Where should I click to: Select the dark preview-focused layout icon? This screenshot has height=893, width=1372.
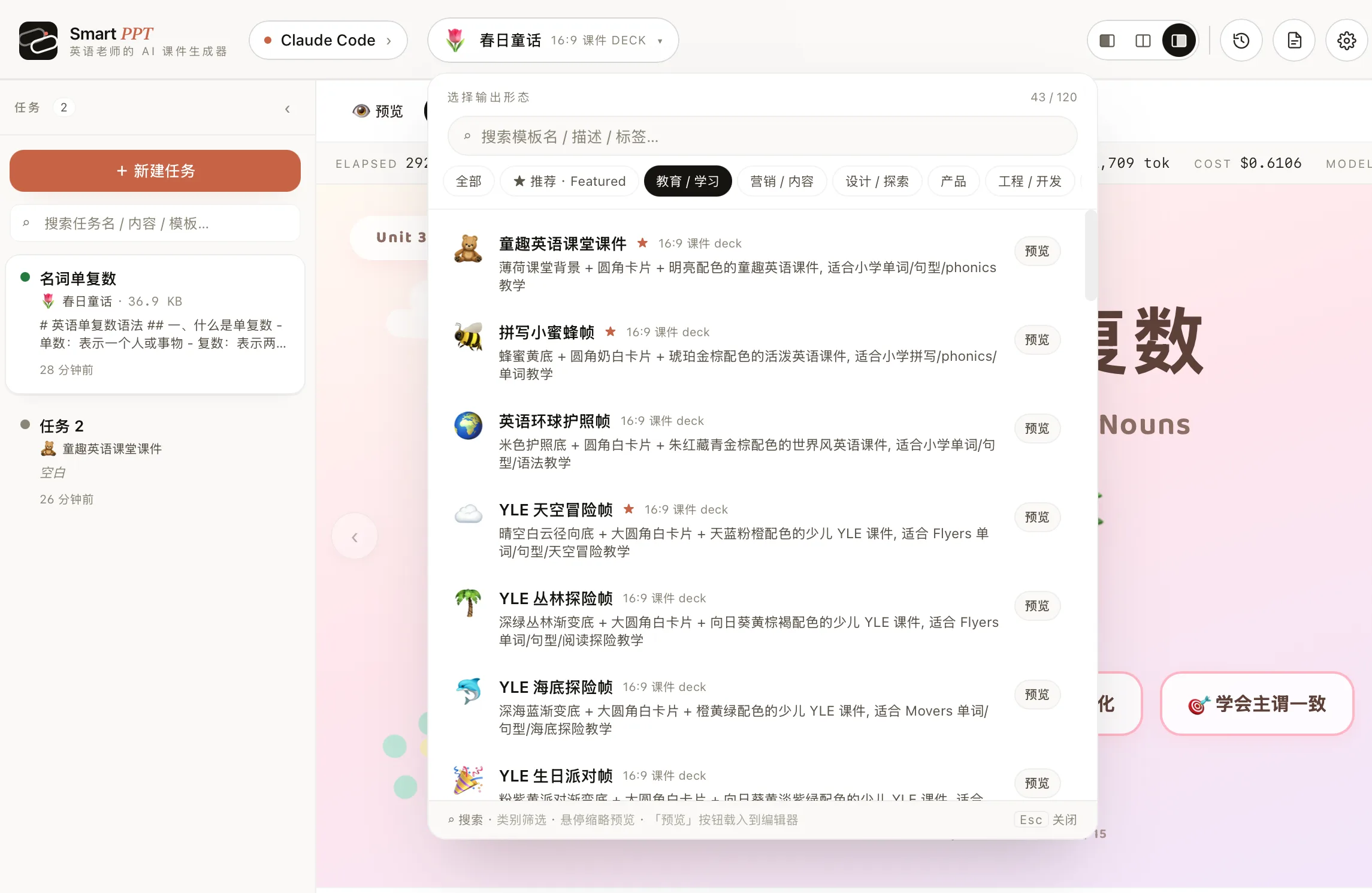click(1178, 41)
